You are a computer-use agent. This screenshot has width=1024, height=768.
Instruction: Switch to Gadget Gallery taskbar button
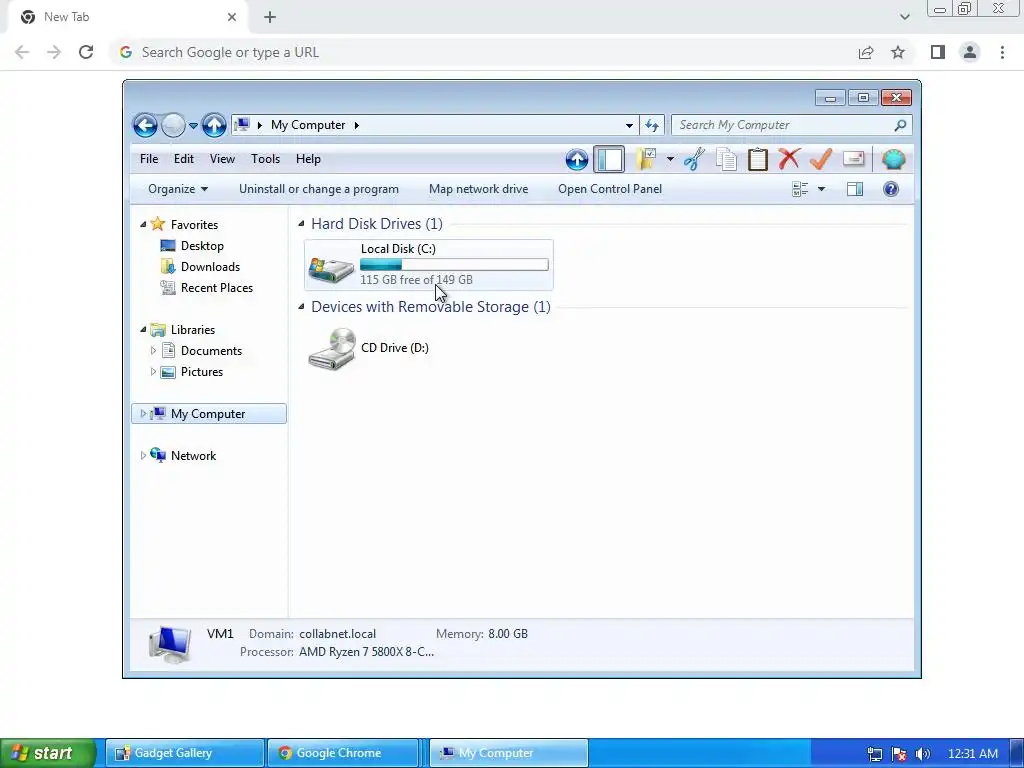(x=185, y=753)
